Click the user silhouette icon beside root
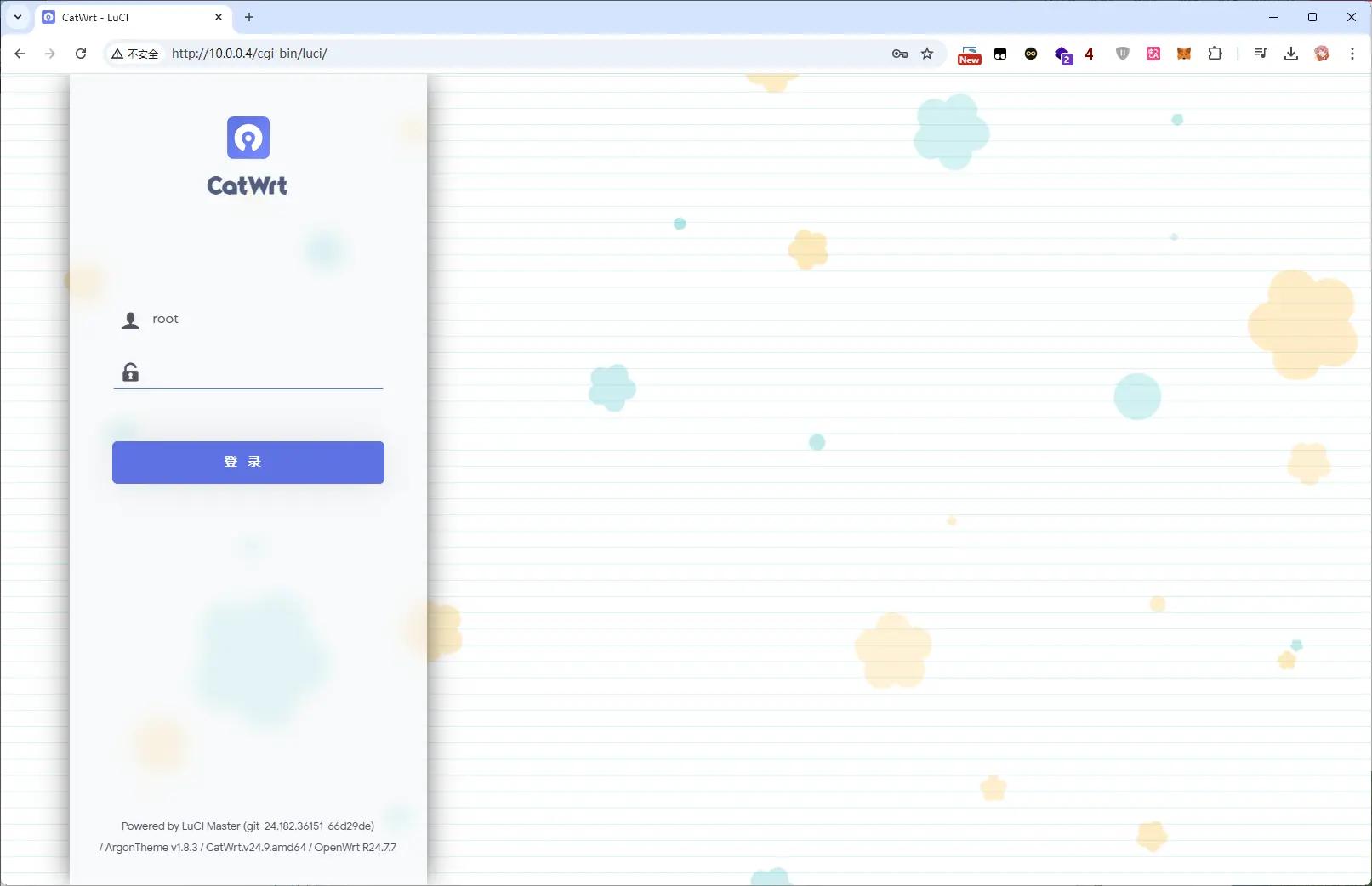Image resolution: width=1372 pixels, height=886 pixels. pos(130,321)
